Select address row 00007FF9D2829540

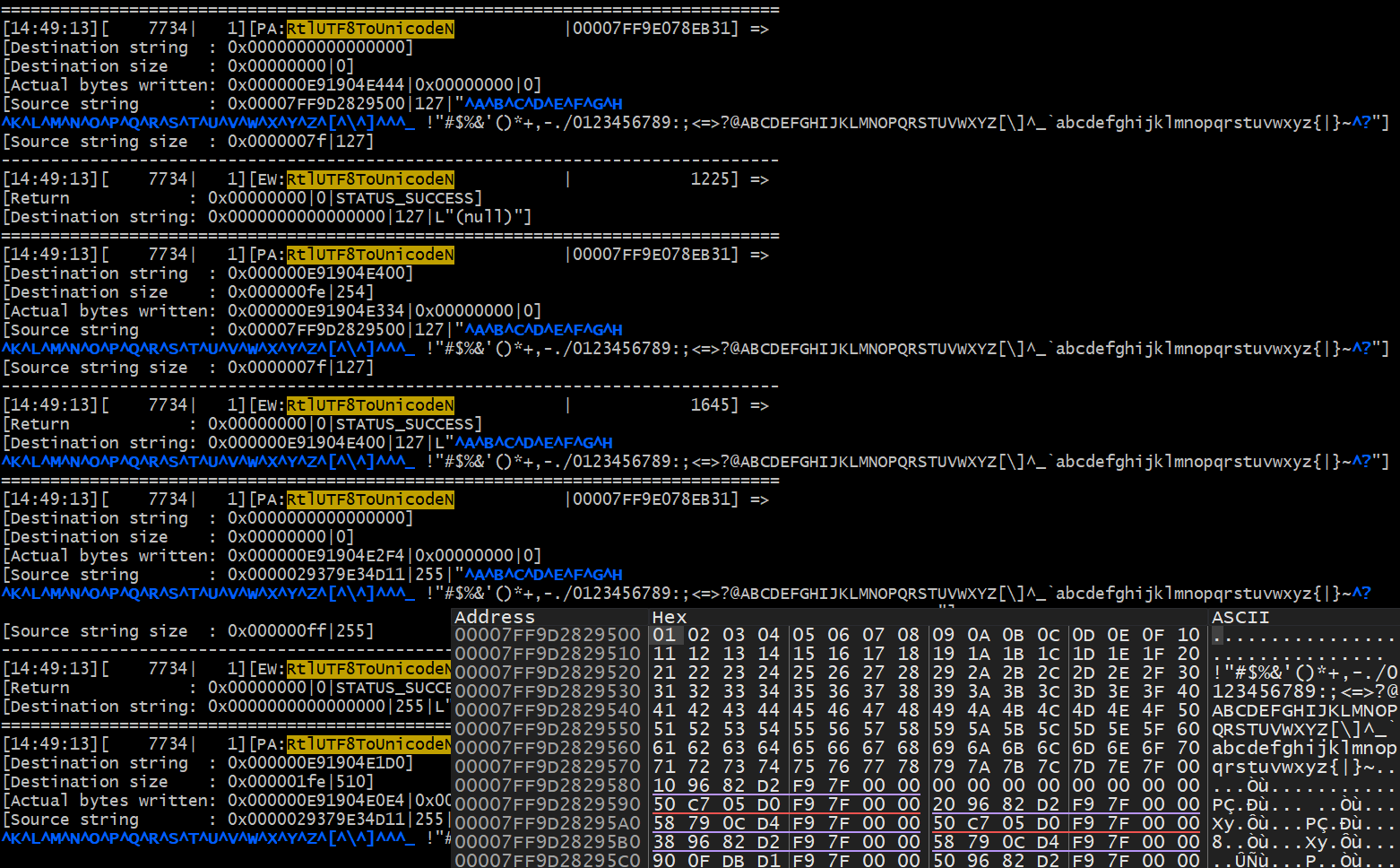pos(548,710)
